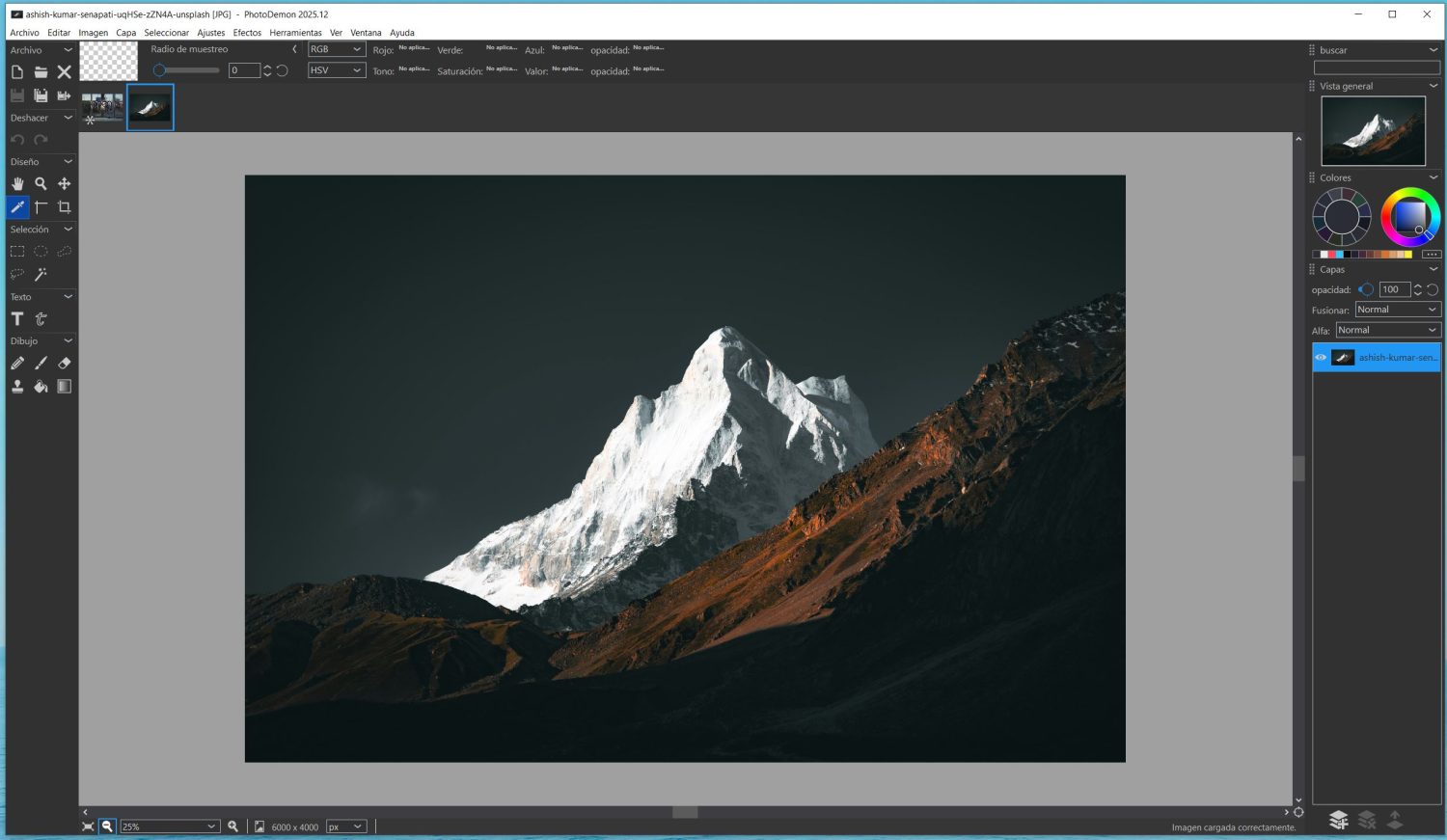Open the Fusionar blend mode dropdown
1447x840 pixels.
[1396, 310]
